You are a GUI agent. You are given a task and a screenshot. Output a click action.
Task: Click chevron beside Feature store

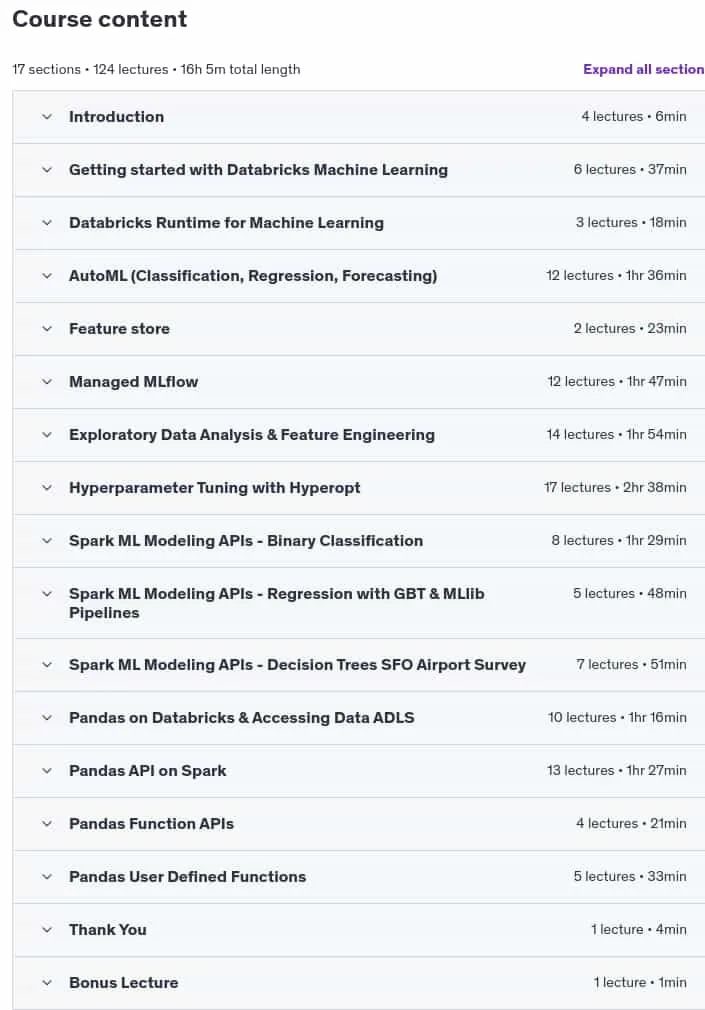click(47, 329)
